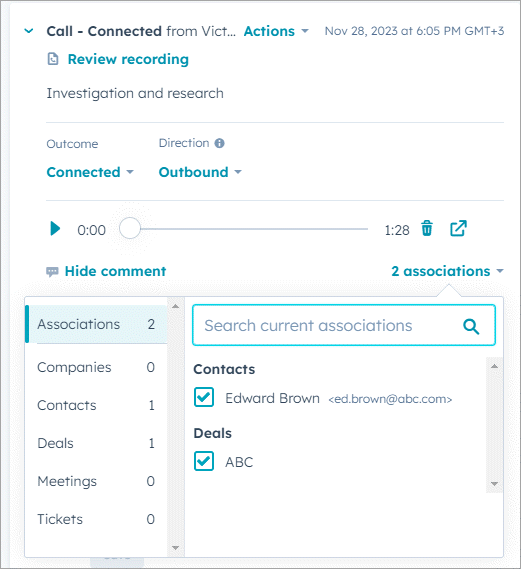The width and height of the screenshot is (521, 569).
Task: Uncheck the Edward Brown contact checkbox
Action: (x=204, y=397)
